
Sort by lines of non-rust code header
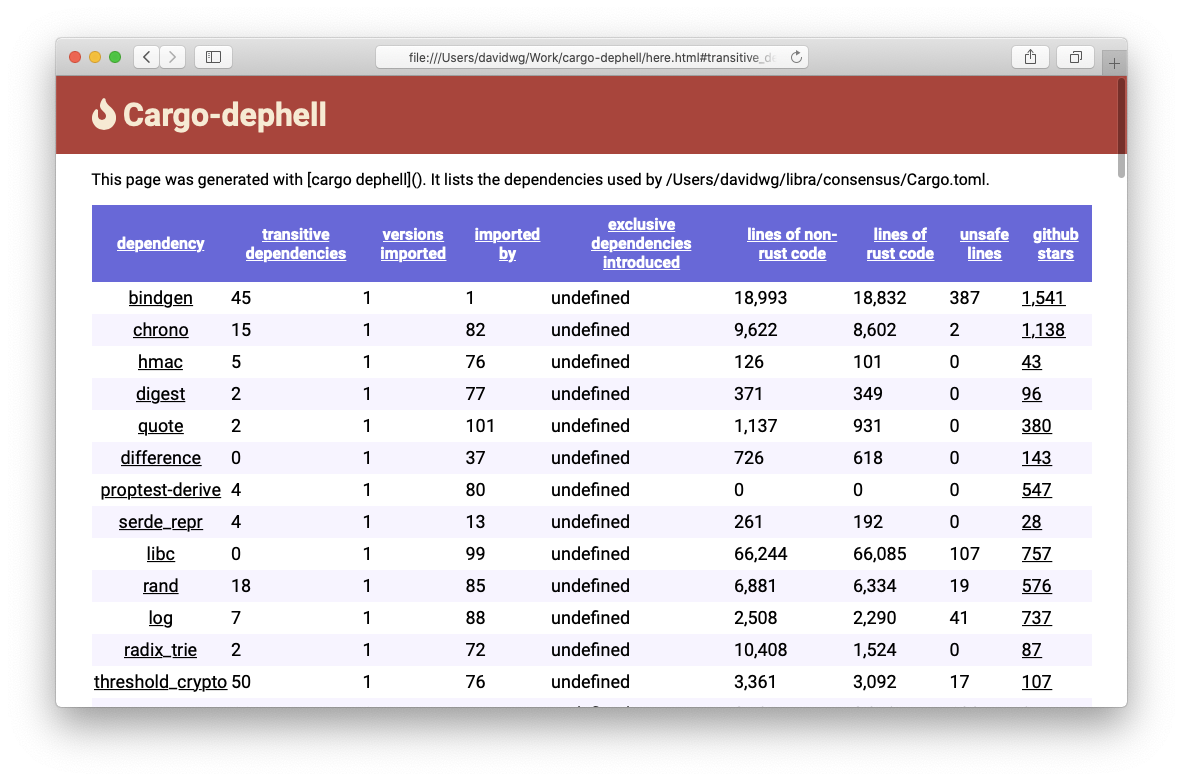[792, 244]
